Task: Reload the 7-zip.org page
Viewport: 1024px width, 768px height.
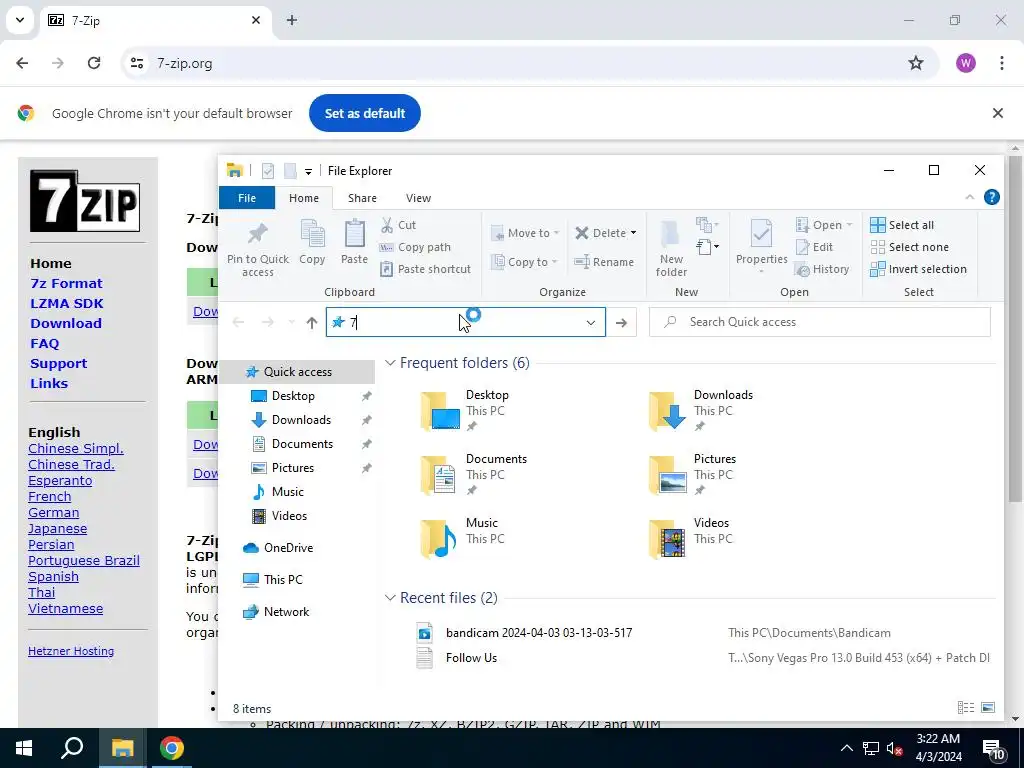Action: tap(94, 63)
